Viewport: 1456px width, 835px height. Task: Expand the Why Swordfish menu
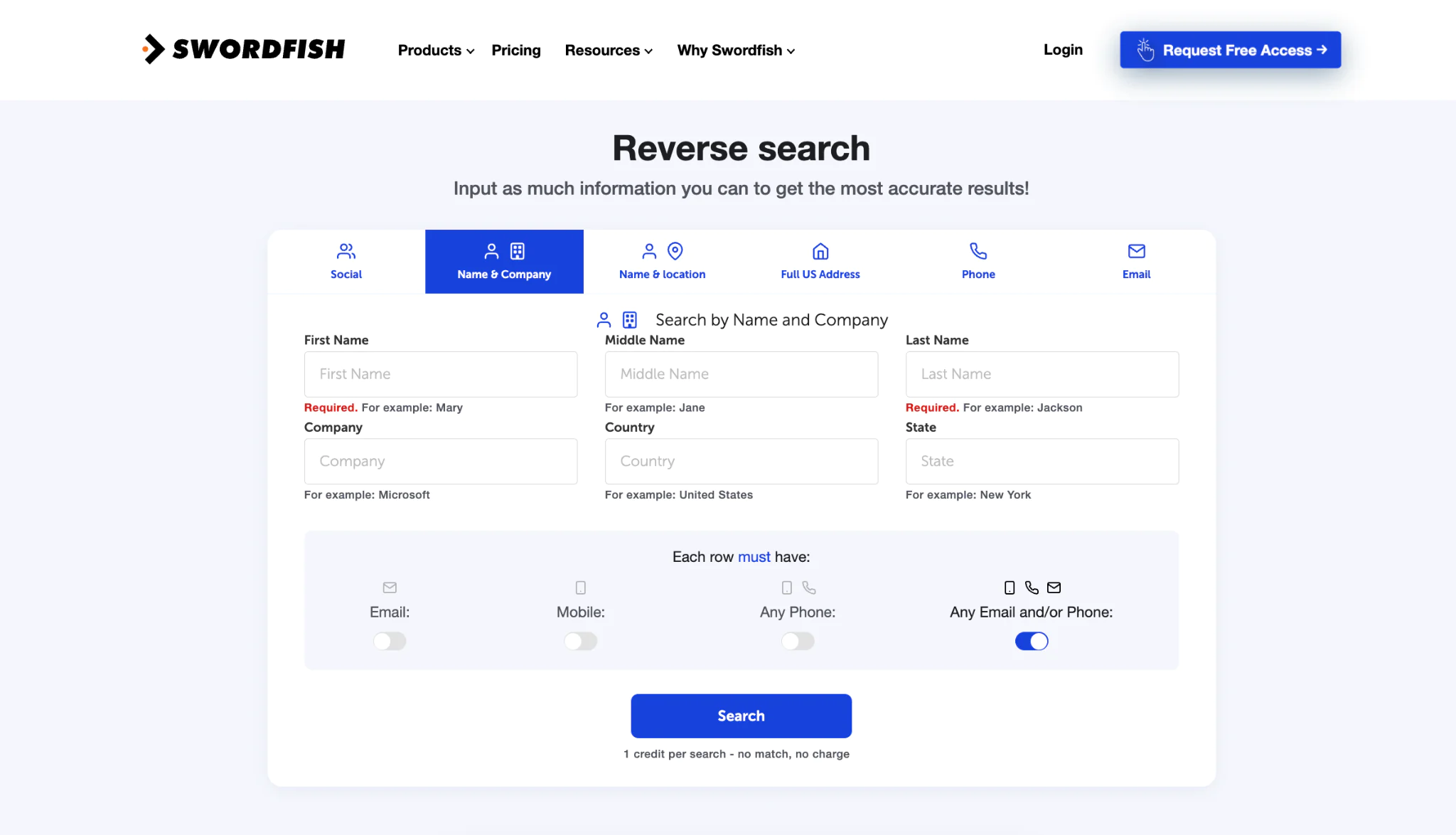point(736,50)
